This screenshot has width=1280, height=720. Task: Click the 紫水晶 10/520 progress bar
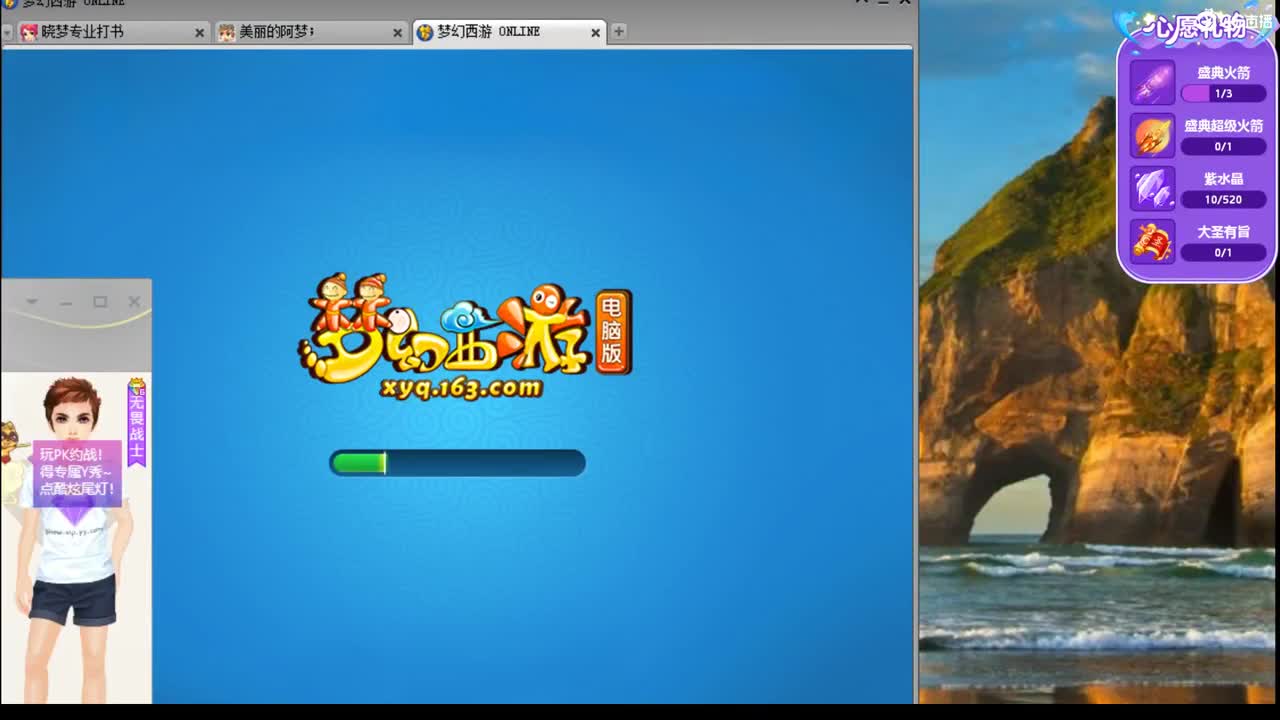coord(1223,199)
